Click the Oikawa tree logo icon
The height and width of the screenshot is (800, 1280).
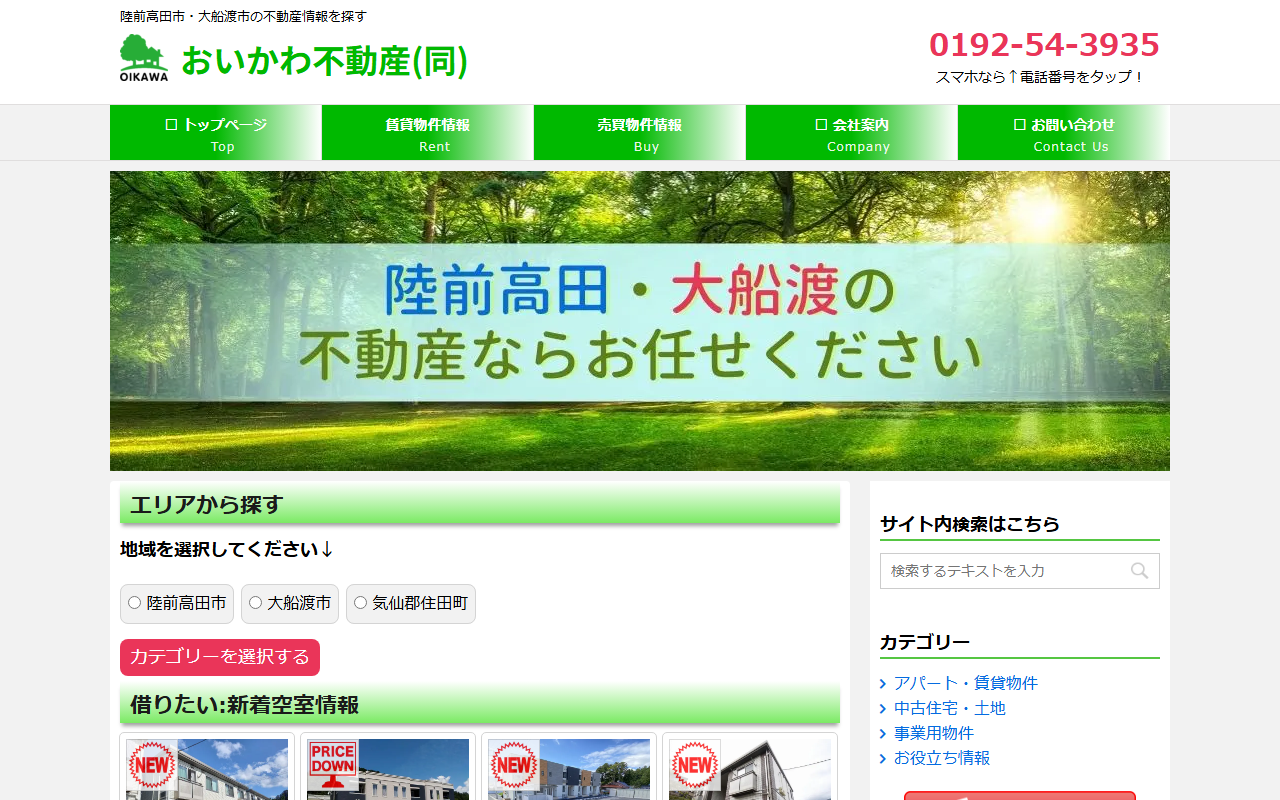144,58
